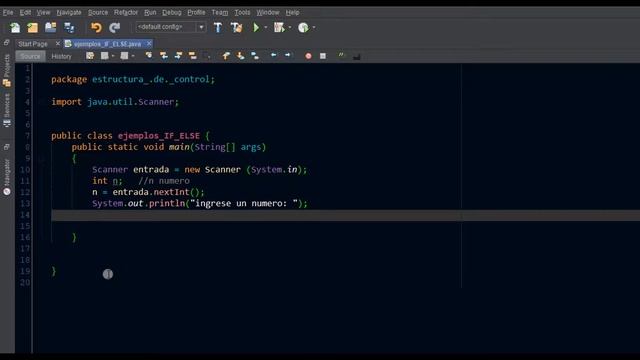Click the Last Edit icon in editor toolbar
This screenshot has height=360, width=640.
(90, 56)
